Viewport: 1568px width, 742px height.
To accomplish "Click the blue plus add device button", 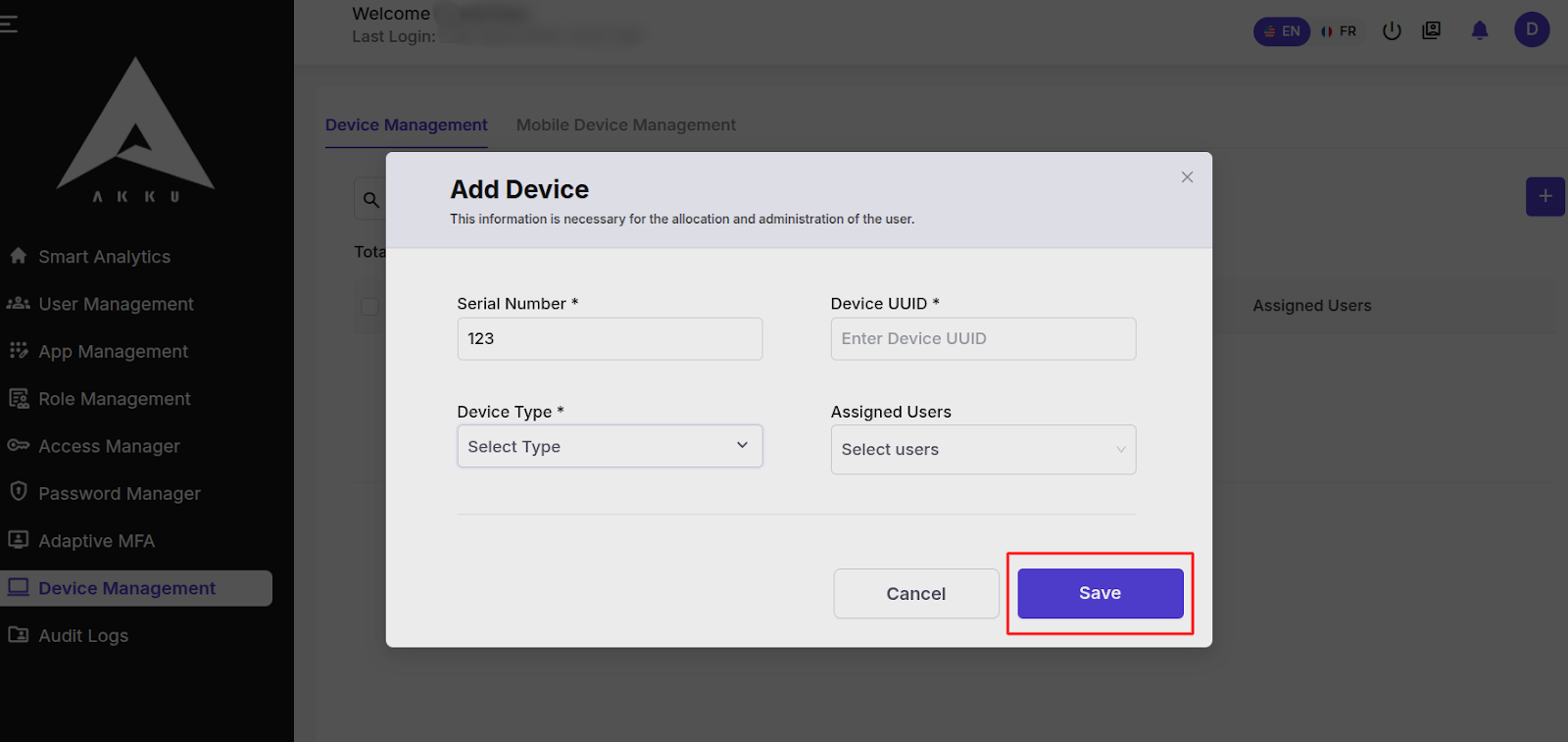I will (1544, 196).
